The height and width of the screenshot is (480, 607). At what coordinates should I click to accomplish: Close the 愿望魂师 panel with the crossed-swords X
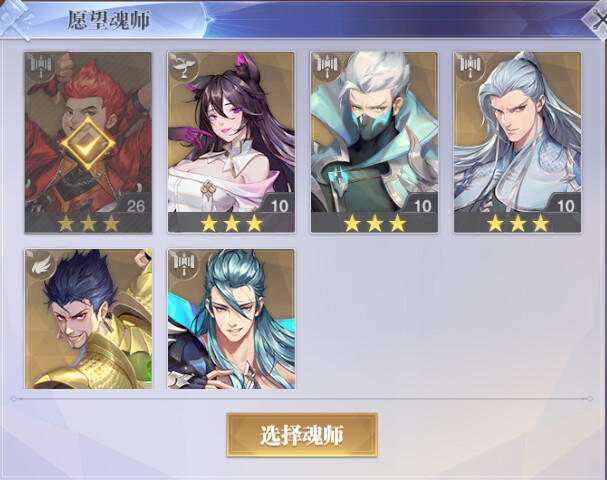[596, 21]
